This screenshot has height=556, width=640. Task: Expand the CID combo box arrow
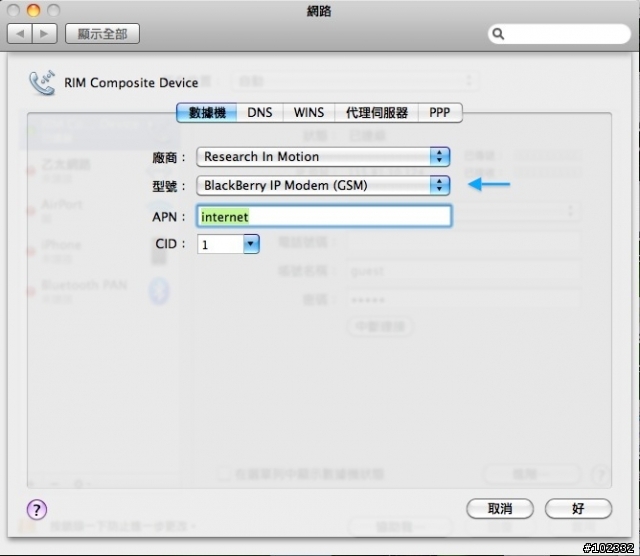[x=251, y=244]
